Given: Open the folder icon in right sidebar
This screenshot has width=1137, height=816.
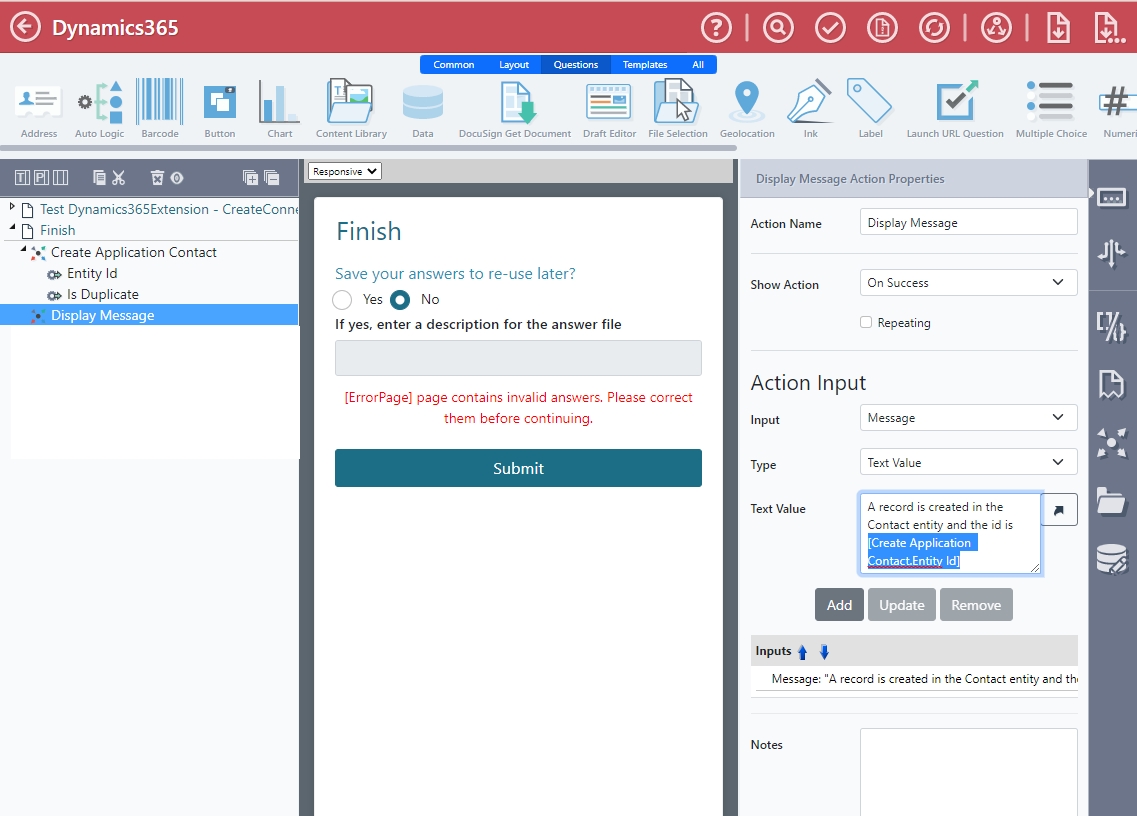Looking at the screenshot, I should pyautogui.click(x=1112, y=501).
